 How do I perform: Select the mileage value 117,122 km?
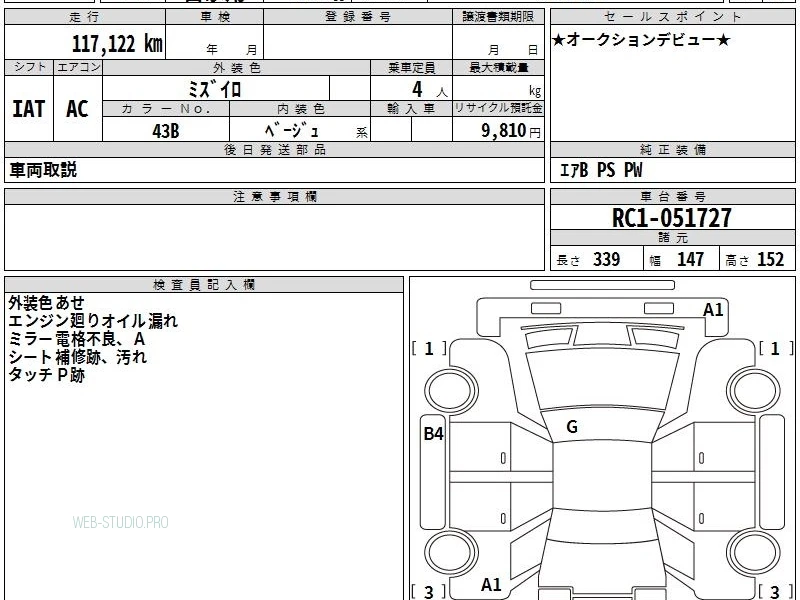point(117,43)
